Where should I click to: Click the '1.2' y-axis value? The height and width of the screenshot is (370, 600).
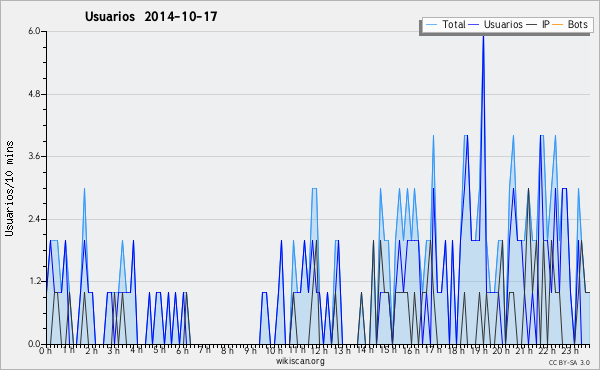click(34, 282)
